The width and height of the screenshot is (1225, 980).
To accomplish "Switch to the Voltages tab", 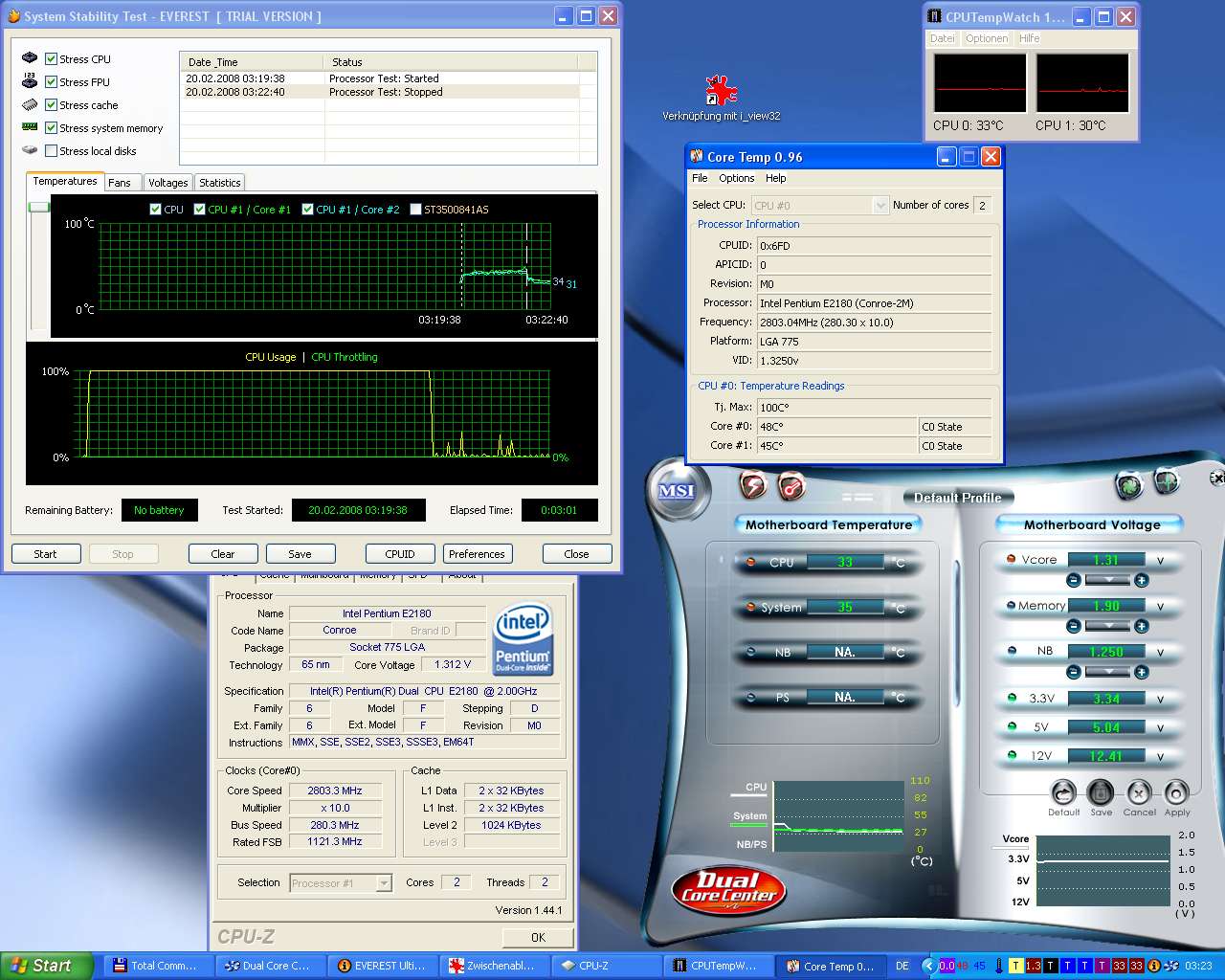I will coord(168,182).
